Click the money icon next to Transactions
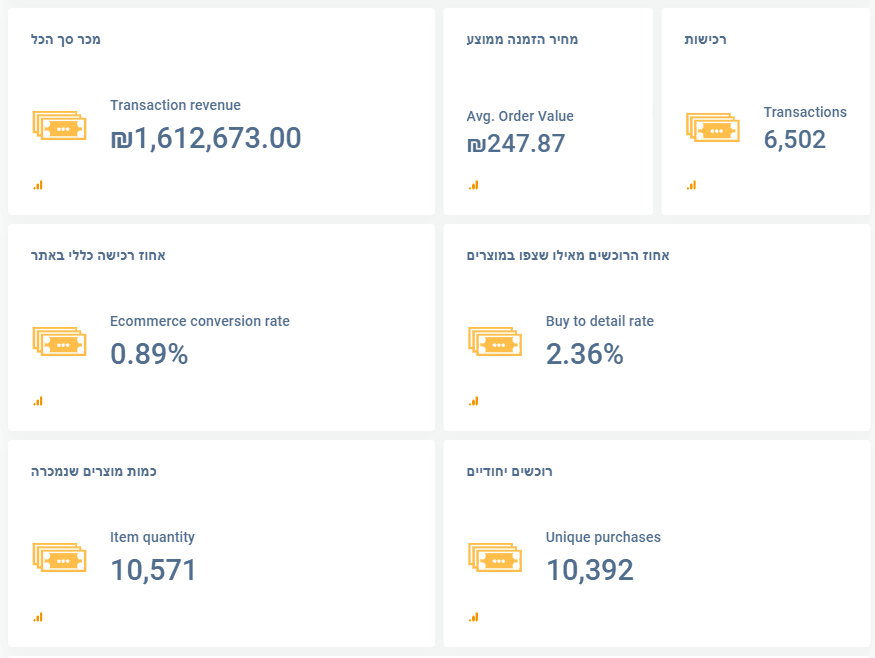Viewport: 875px width, 658px height. 713,126
